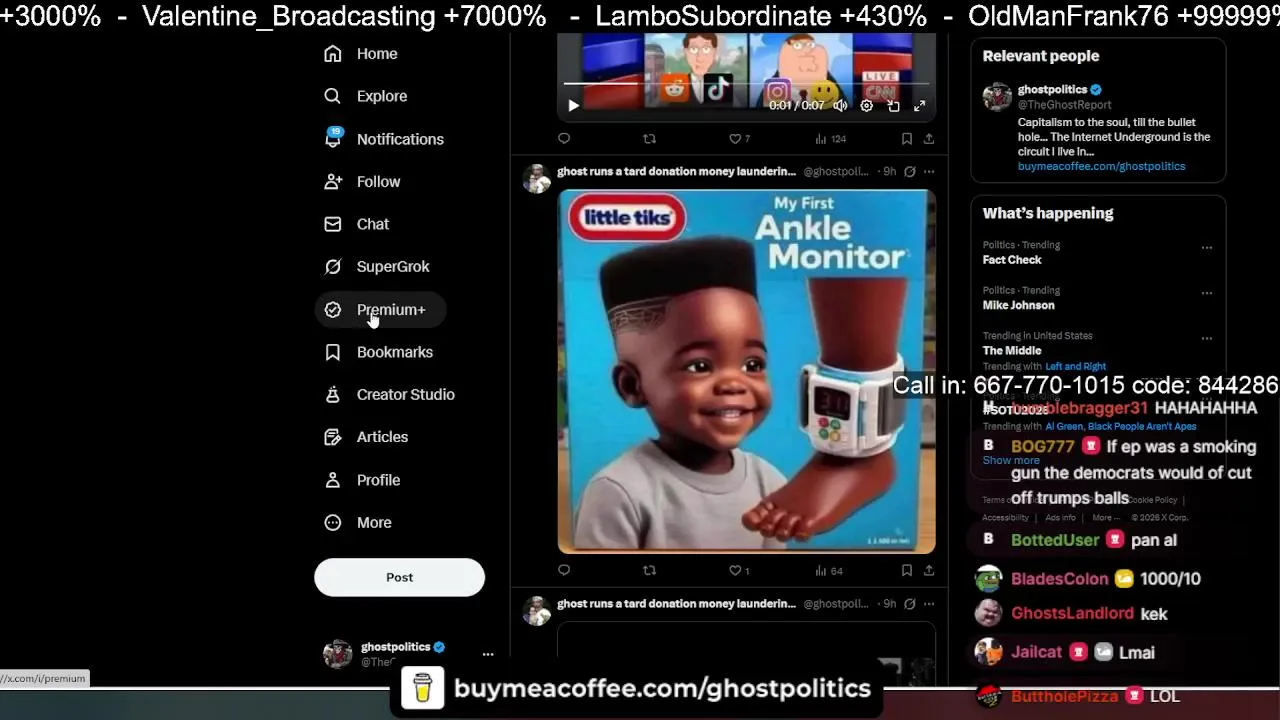Open buymeacoffee.com/ghostpolitics link in Relevant people
Viewport: 1280px width, 720px height.
tap(1101, 166)
